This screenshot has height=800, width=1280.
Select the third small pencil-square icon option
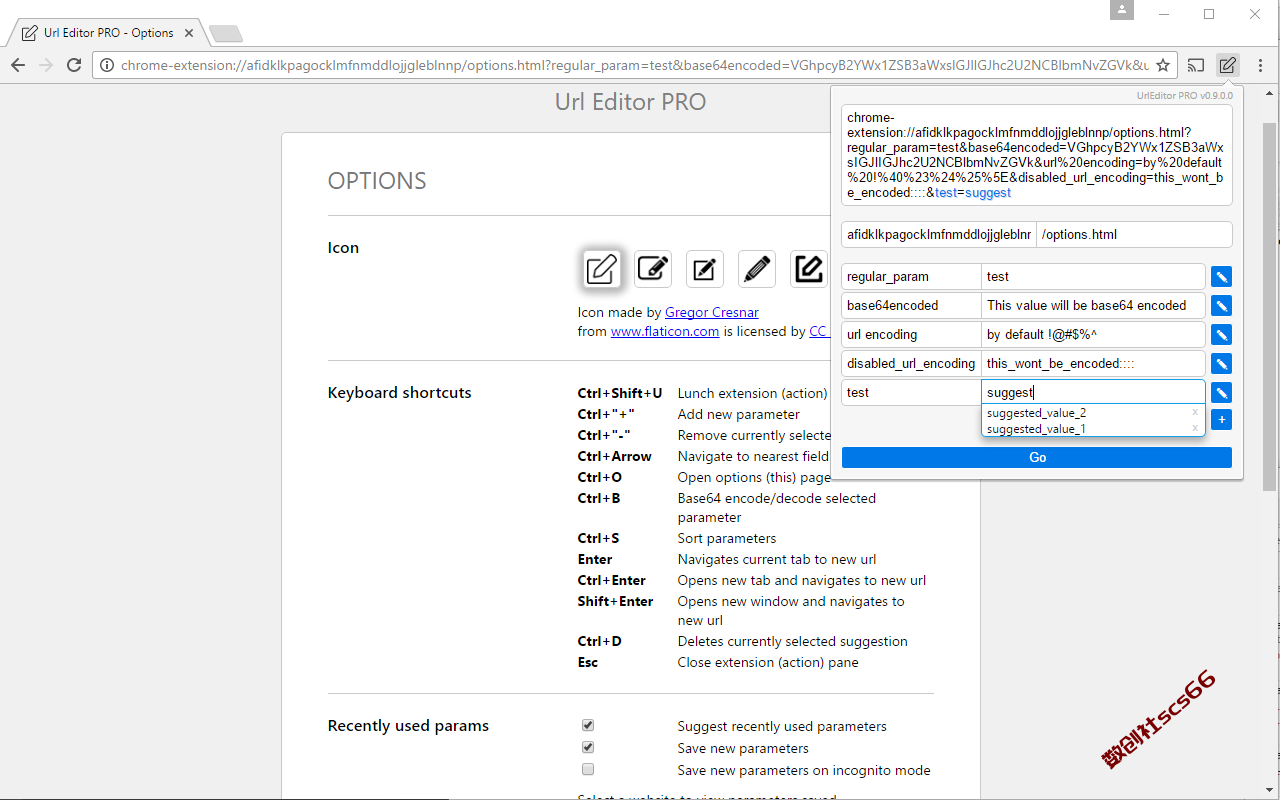[705, 269]
